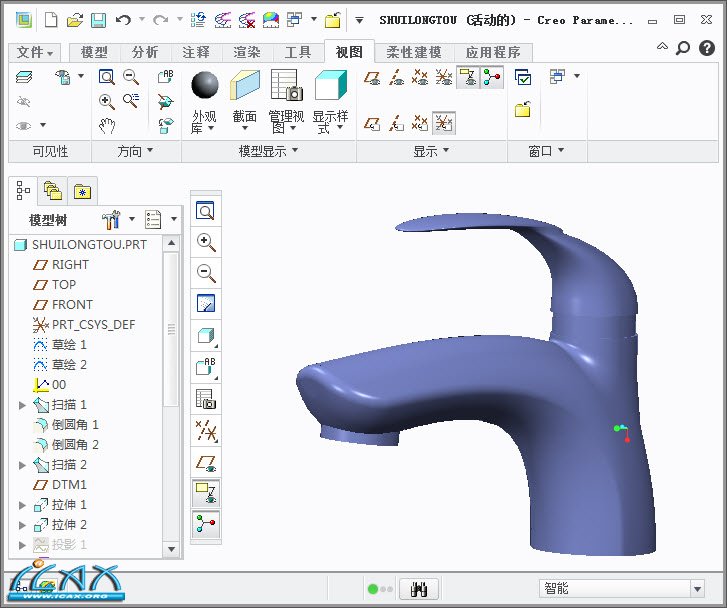Open the 文件 file menu button

tap(35, 52)
